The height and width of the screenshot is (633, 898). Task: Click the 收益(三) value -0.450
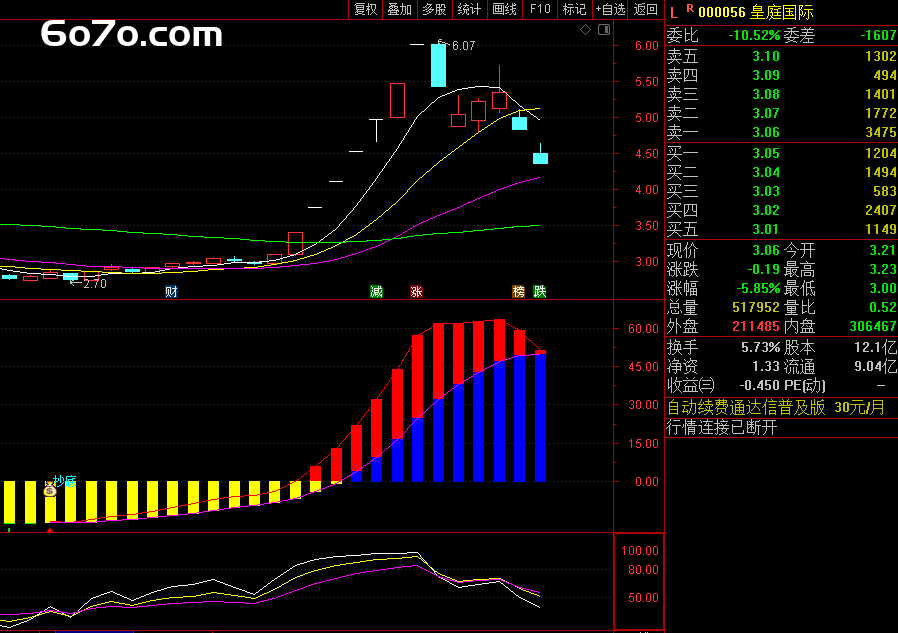point(759,385)
